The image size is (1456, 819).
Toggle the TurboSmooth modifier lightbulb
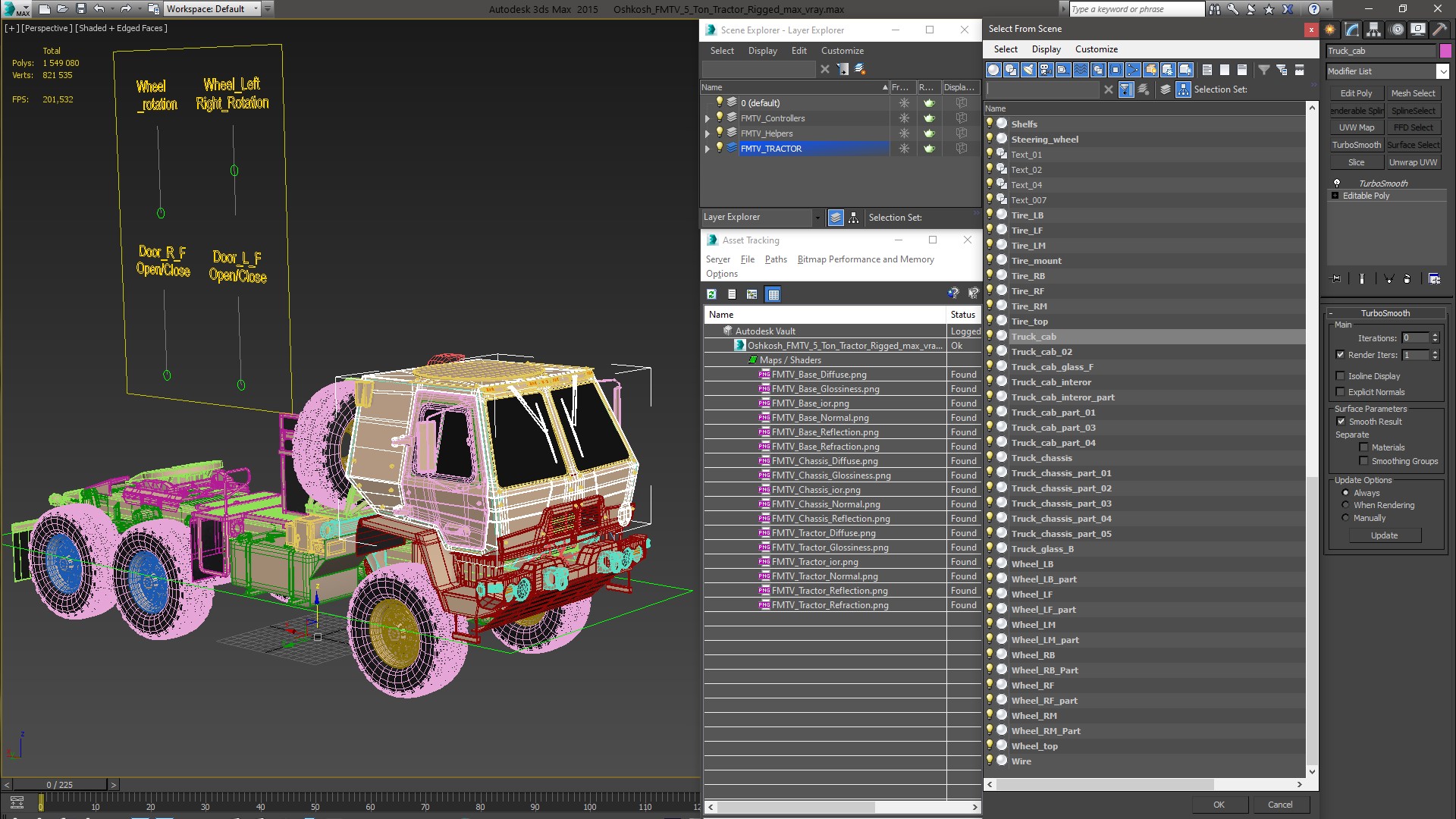click(1337, 184)
